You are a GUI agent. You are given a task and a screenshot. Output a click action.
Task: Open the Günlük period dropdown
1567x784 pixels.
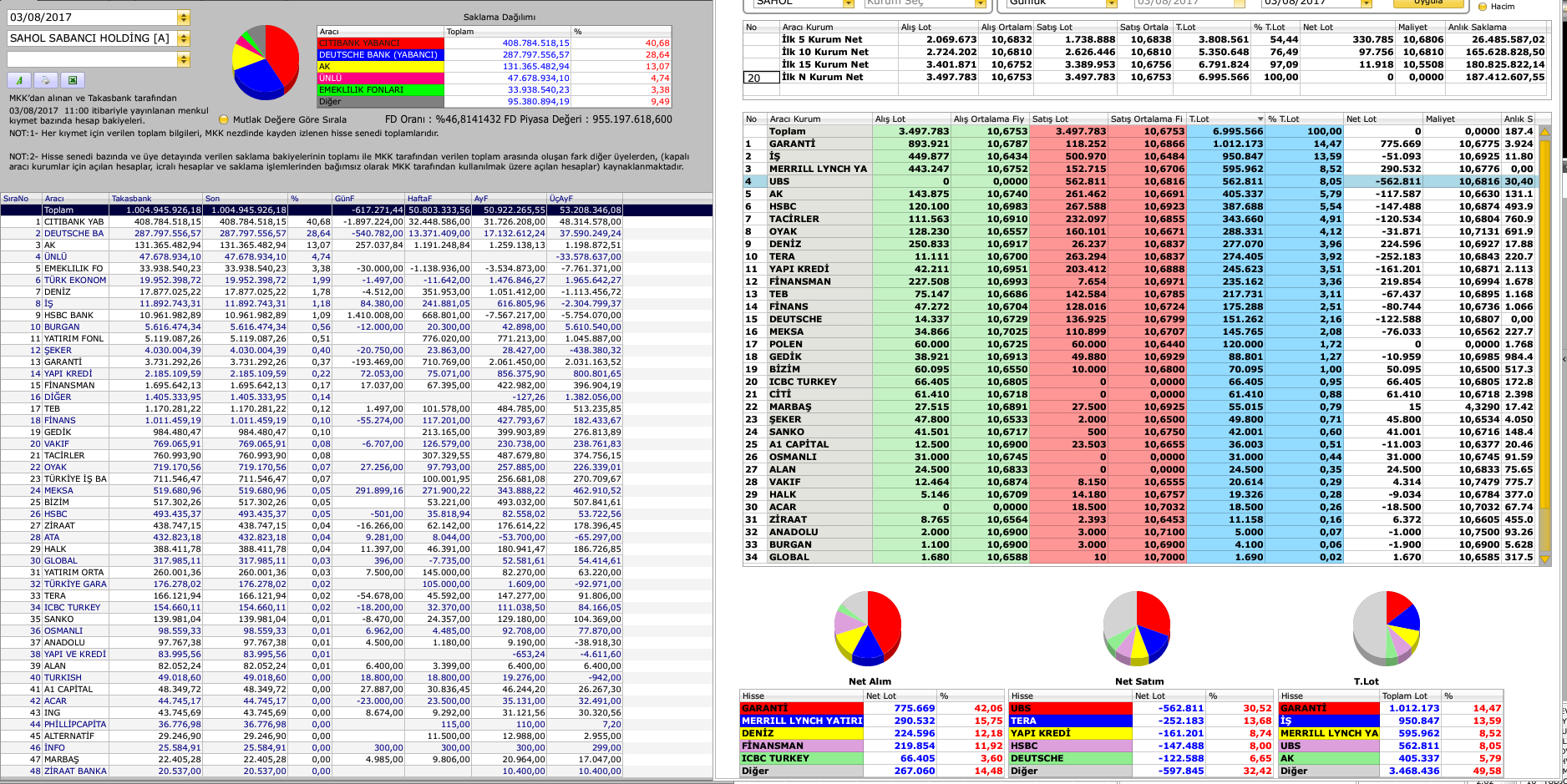tap(1112, 3)
